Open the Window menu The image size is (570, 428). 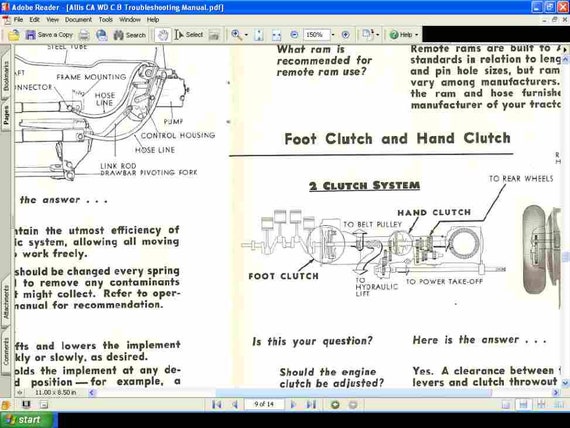tap(130, 20)
